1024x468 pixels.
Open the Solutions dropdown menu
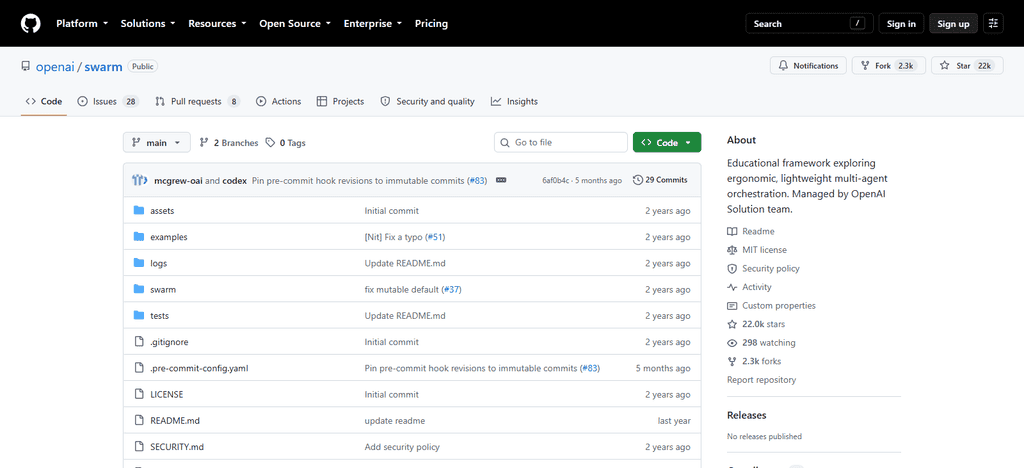(x=148, y=23)
